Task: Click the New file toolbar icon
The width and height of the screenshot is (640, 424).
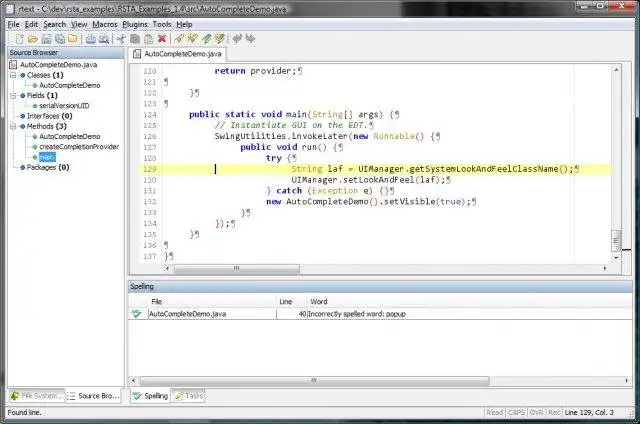Action: pyautogui.click(x=19, y=39)
